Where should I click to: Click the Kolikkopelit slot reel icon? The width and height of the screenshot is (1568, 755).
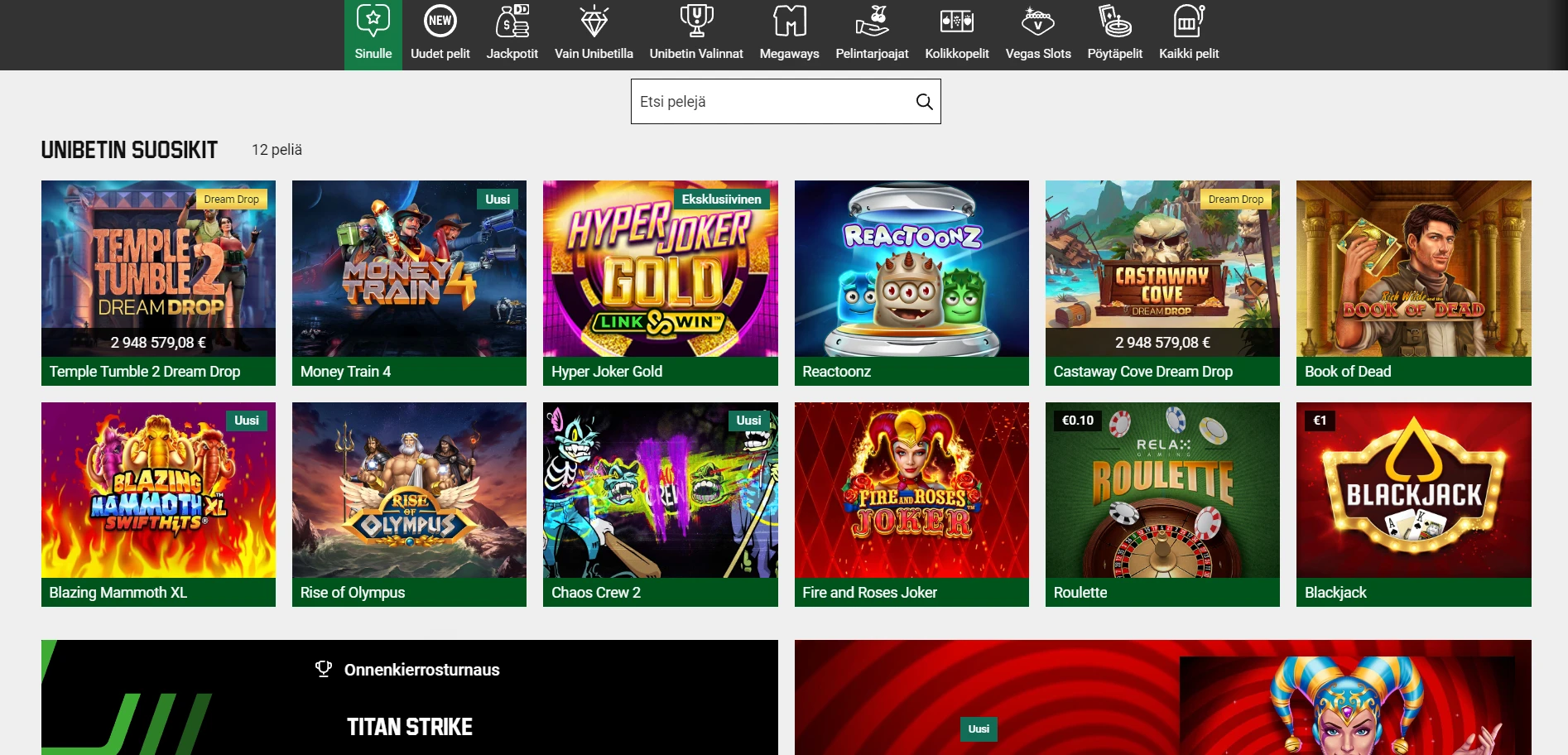tap(957, 21)
